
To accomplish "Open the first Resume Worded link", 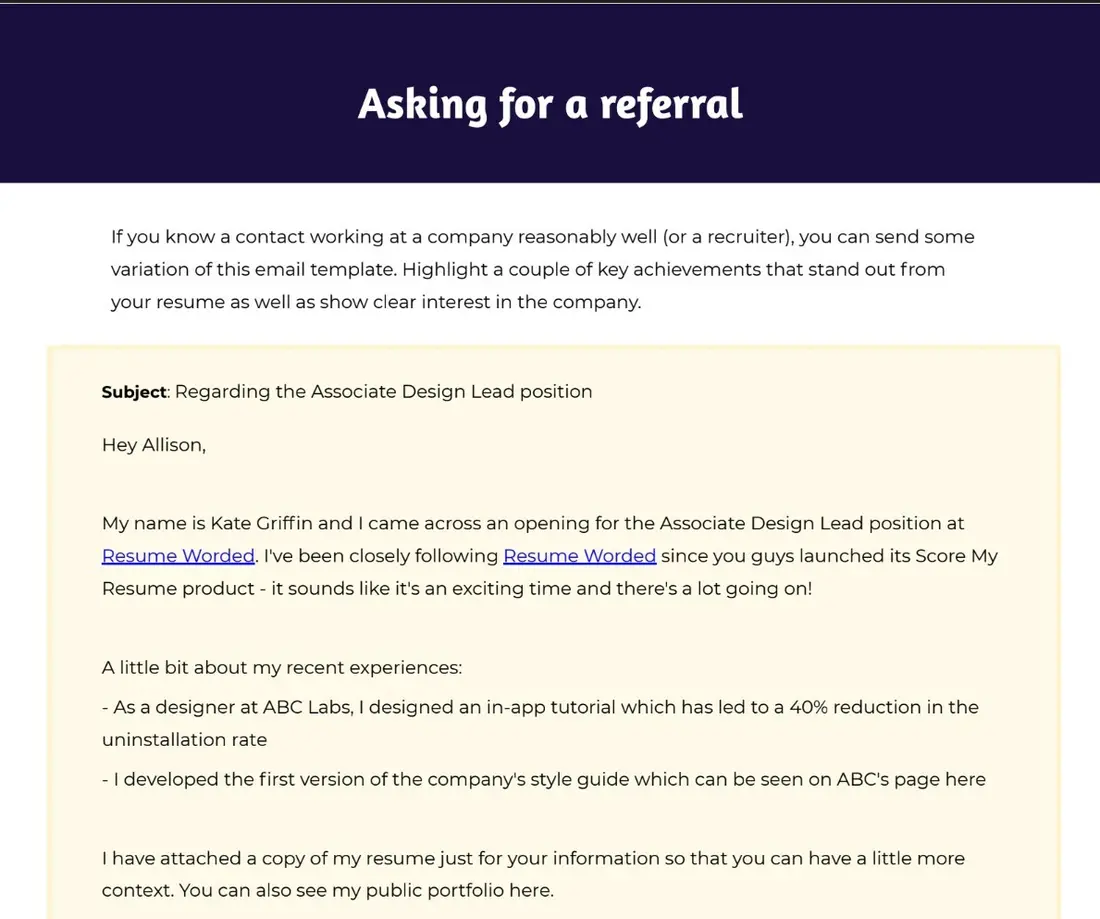I will (178, 556).
